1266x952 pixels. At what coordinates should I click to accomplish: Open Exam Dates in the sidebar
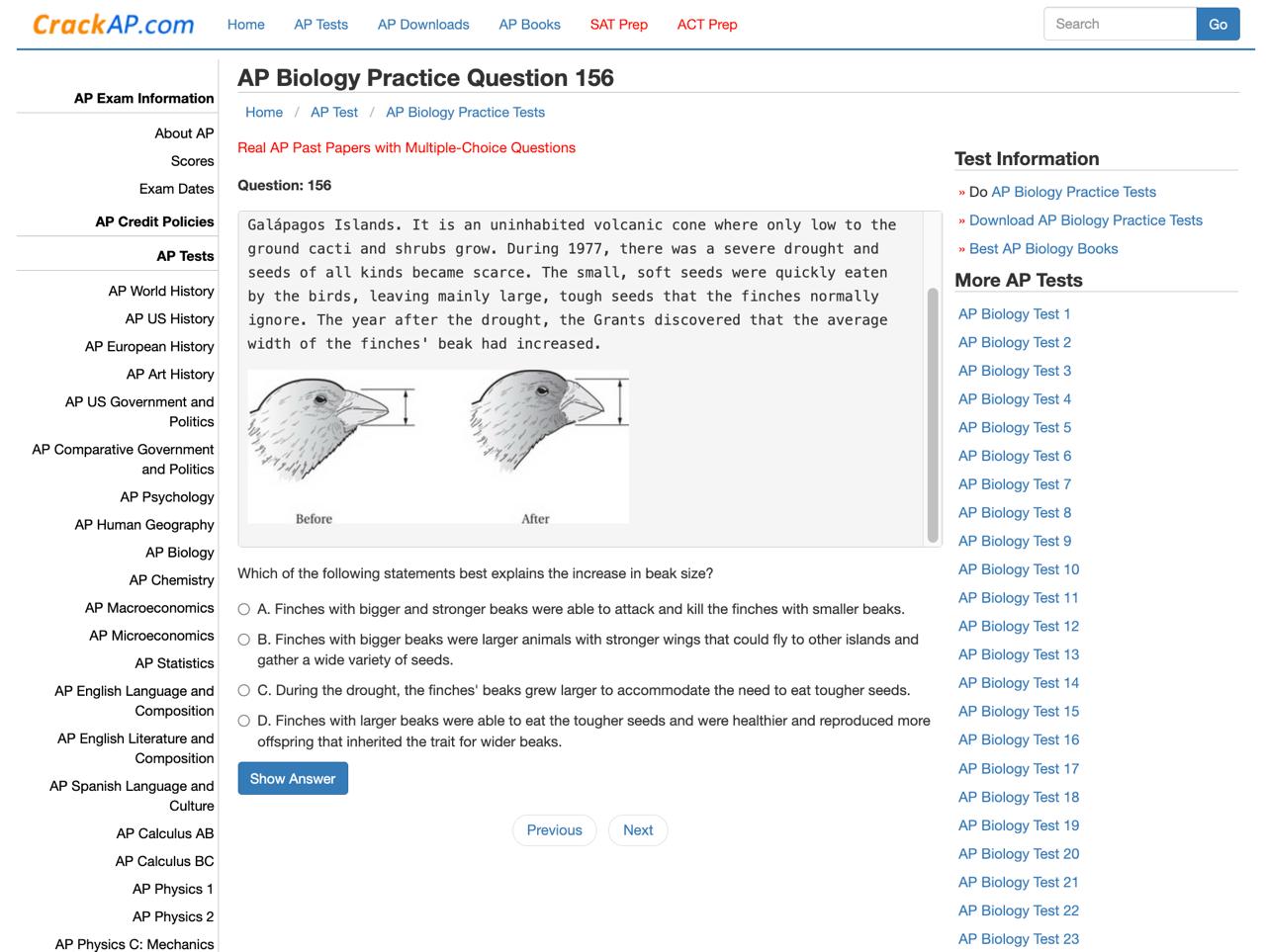tap(177, 188)
